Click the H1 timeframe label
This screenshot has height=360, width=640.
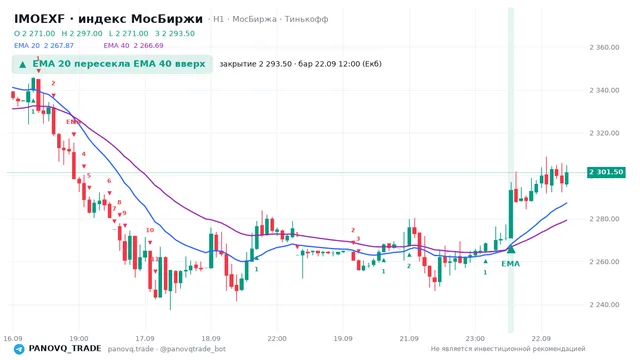[219, 19]
